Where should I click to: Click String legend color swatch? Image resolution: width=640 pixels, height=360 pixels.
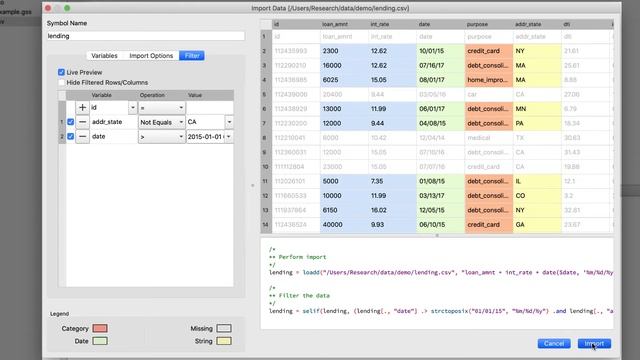tap(224, 341)
